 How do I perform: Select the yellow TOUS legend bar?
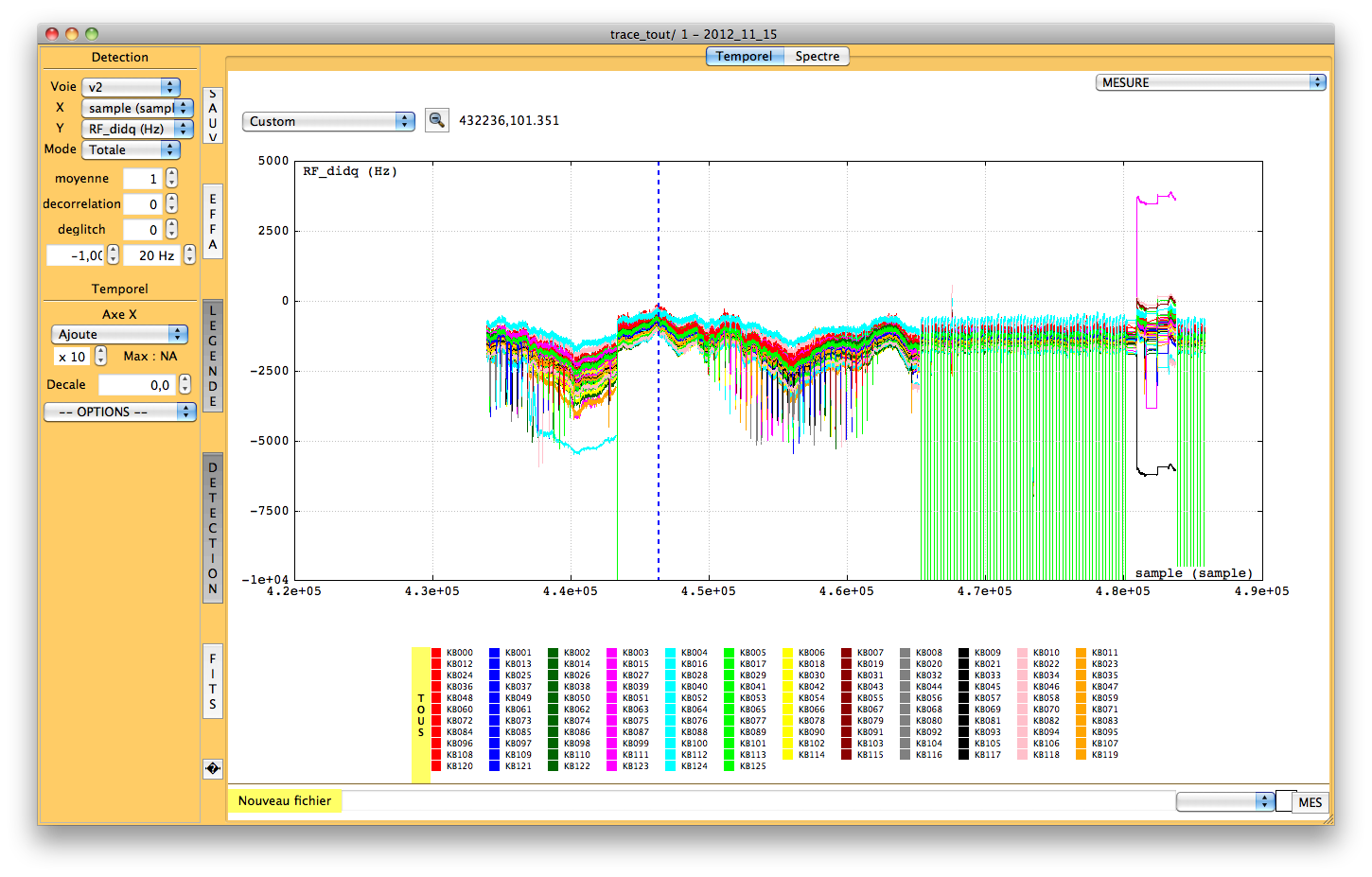[x=420, y=714]
